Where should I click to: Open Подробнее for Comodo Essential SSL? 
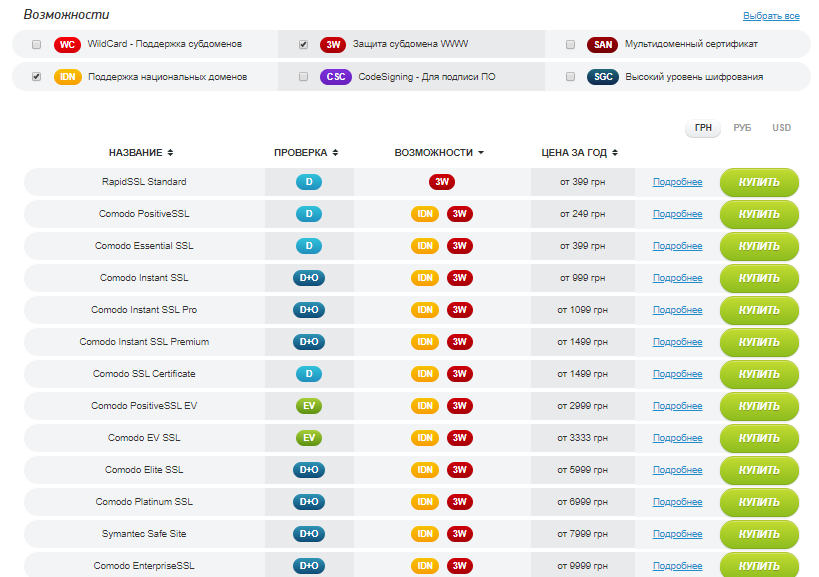tap(677, 246)
